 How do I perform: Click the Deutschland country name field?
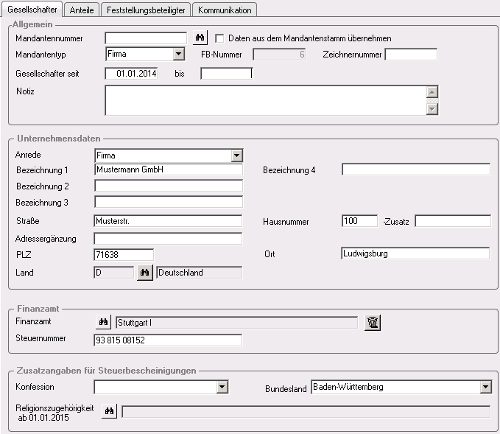click(199, 273)
